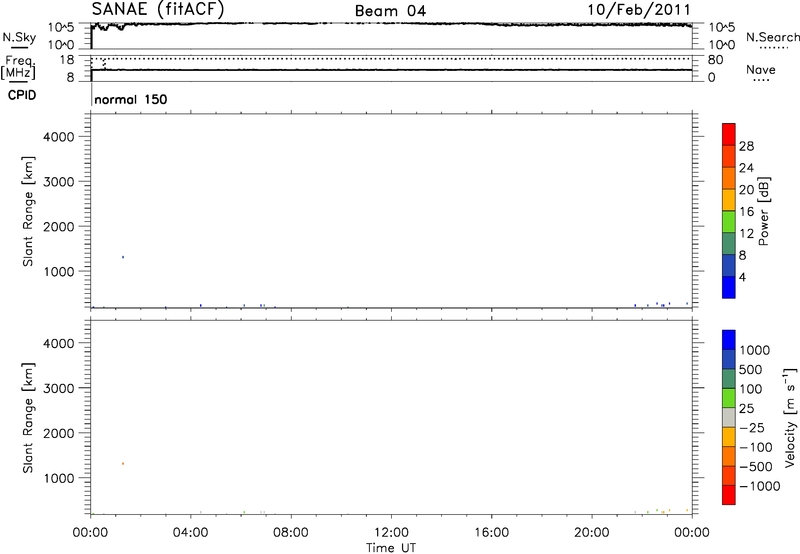Click the 500 value on Velocity colorbar
The height and width of the screenshot is (554, 800).
(x=751, y=370)
